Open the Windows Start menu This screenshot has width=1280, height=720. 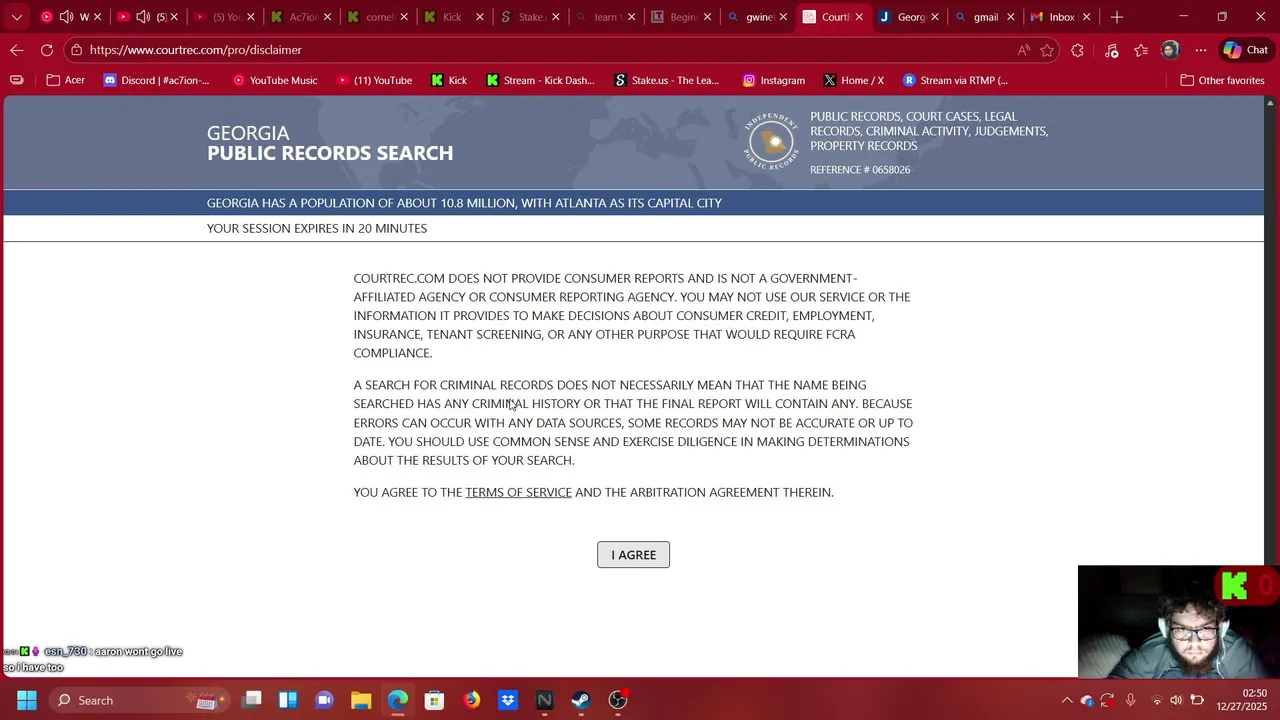click(26, 700)
